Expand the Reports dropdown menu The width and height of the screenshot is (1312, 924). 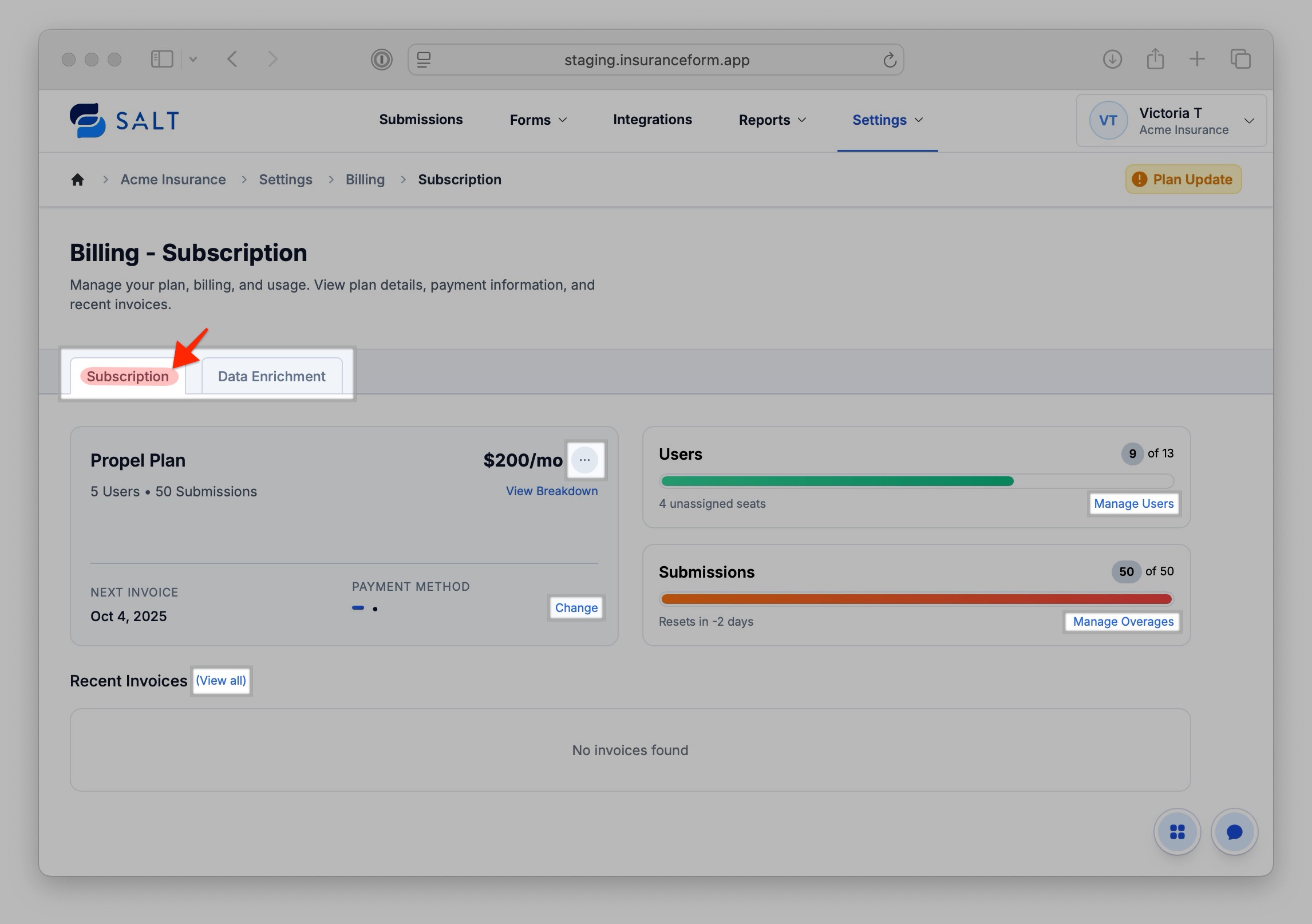pyautogui.click(x=772, y=120)
